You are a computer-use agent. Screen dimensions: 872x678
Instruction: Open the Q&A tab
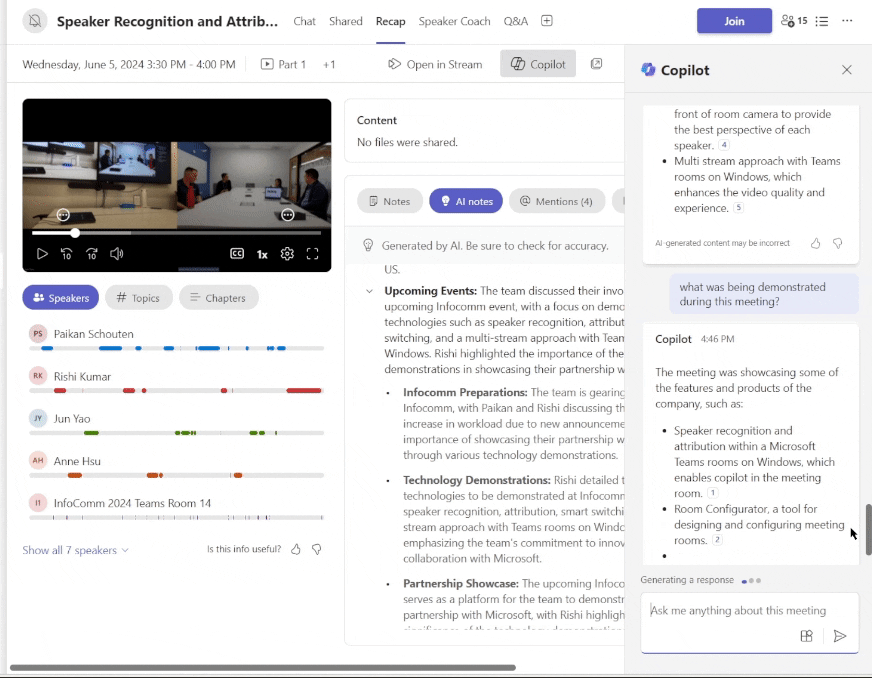pos(516,21)
